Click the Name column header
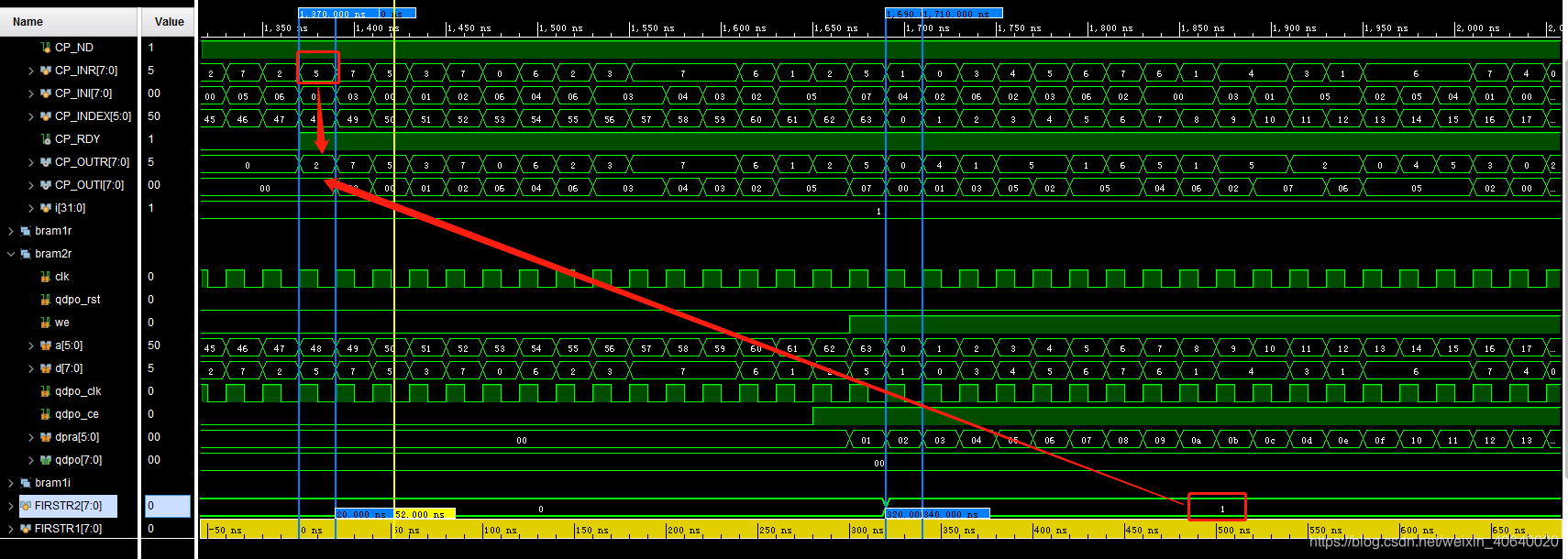 pos(69,22)
